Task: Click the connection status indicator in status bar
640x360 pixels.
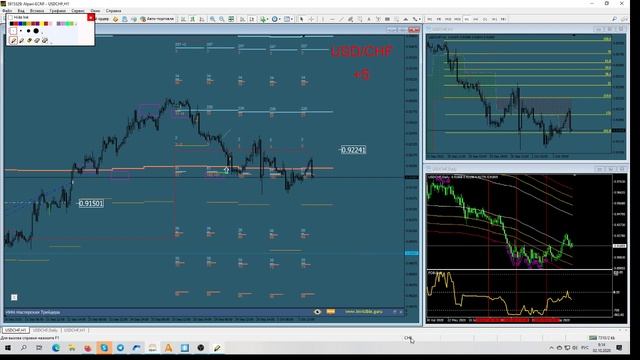Action: click(602, 338)
